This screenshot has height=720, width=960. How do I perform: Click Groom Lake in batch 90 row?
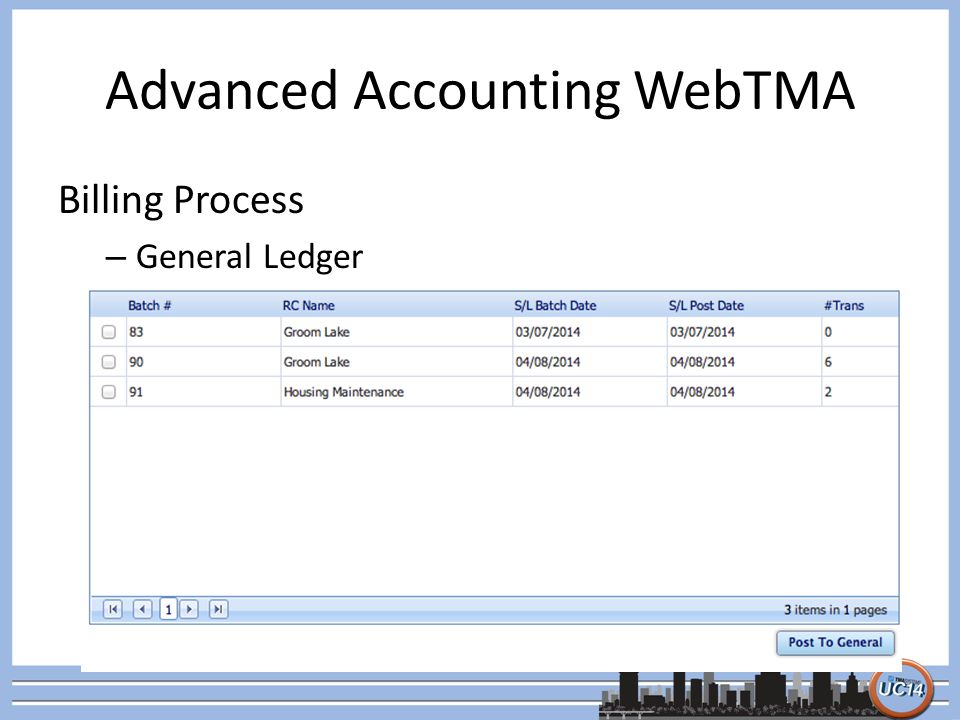(317, 362)
